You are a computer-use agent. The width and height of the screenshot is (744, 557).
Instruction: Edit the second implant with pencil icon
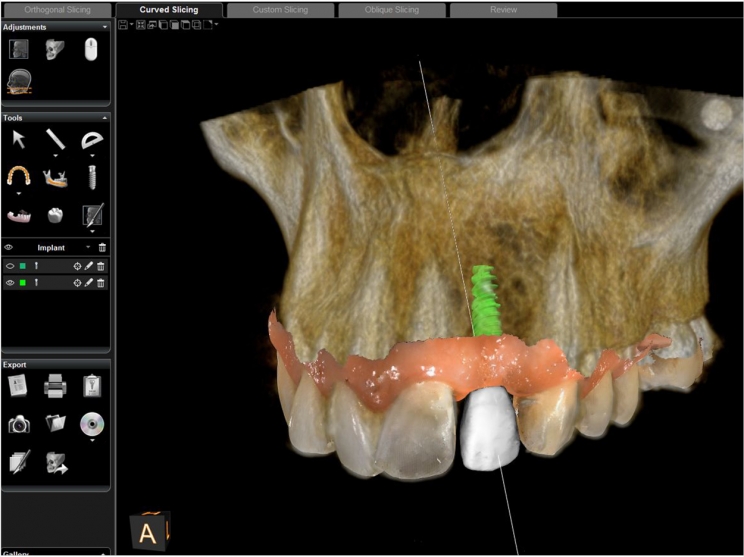[x=89, y=283]
